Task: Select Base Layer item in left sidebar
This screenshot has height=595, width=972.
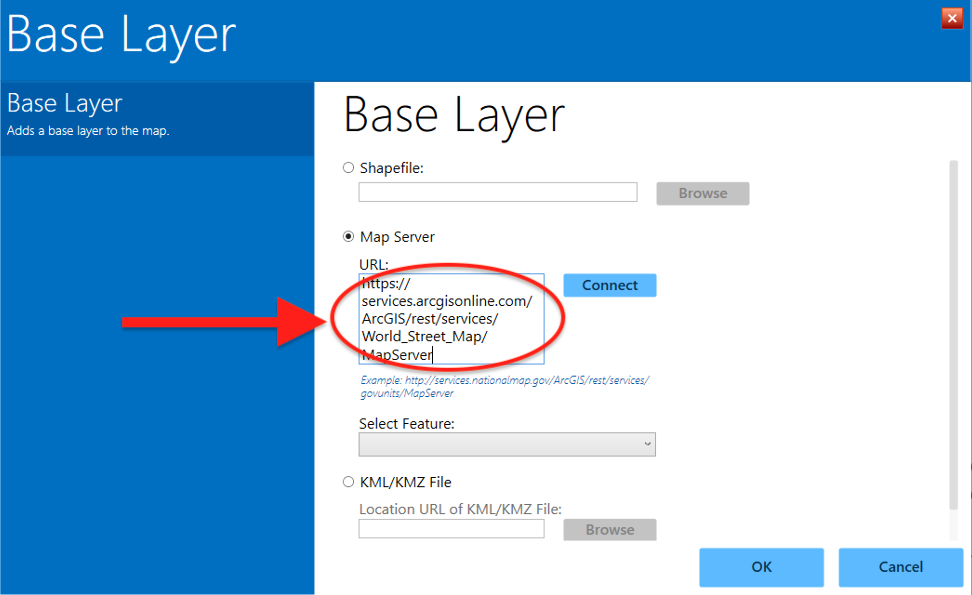Action: pos(157,118)
